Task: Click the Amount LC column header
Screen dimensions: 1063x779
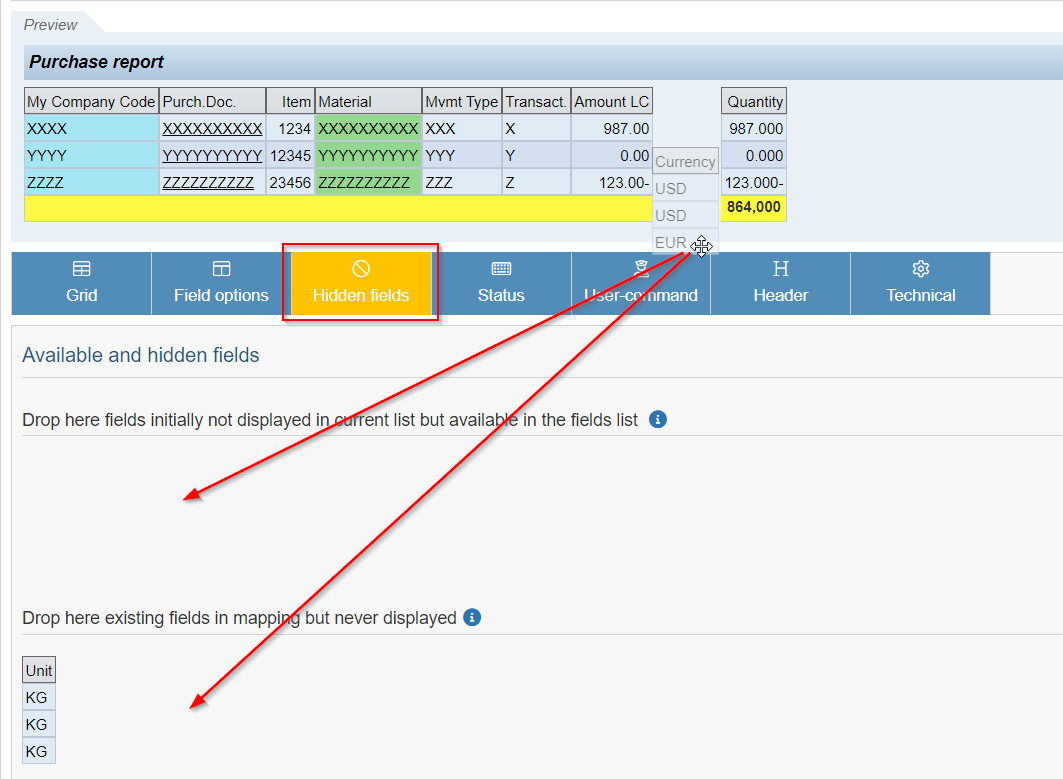Action: [611, 100]
